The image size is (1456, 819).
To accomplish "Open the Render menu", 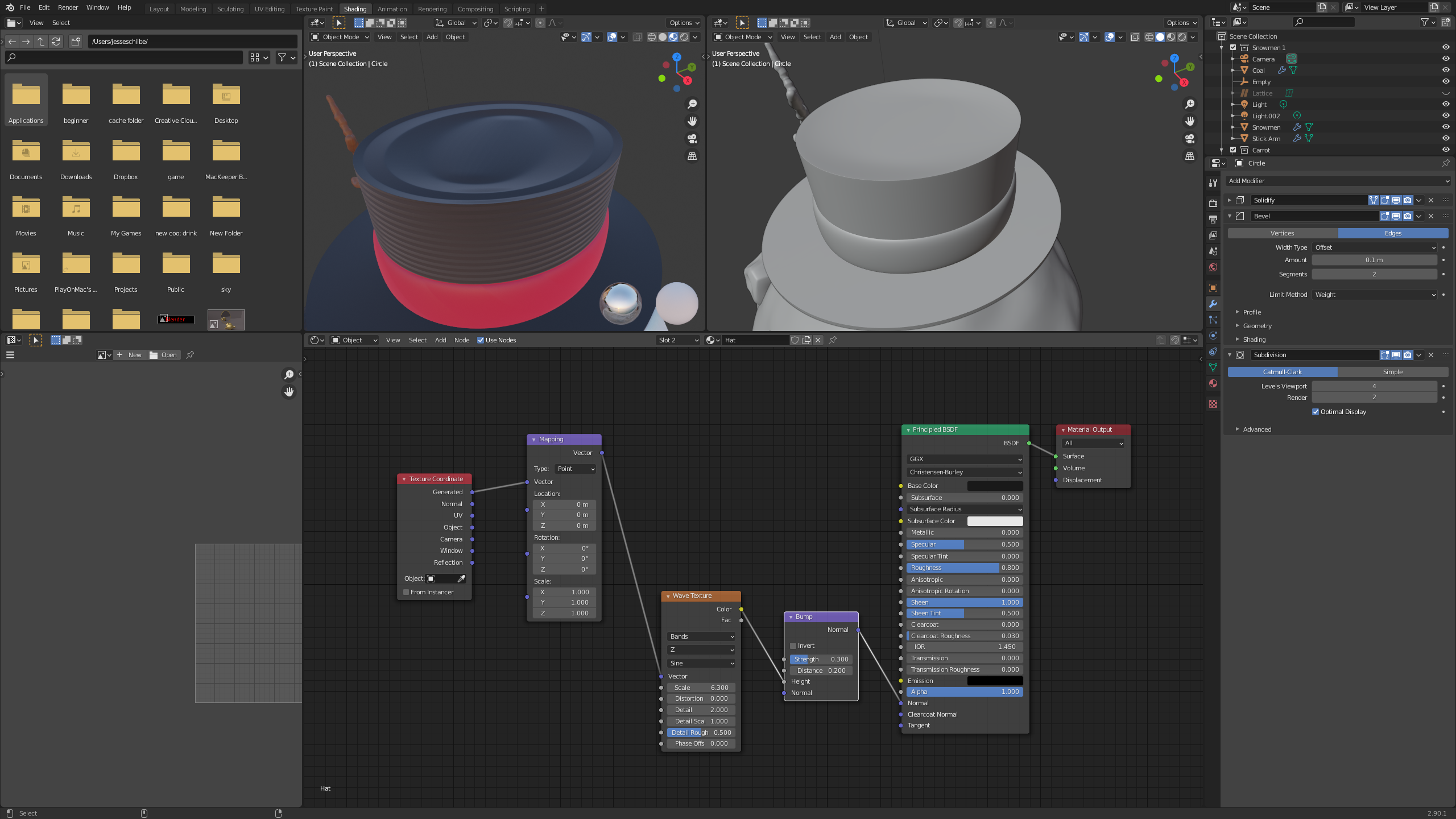I will click(x=68, y=7).
